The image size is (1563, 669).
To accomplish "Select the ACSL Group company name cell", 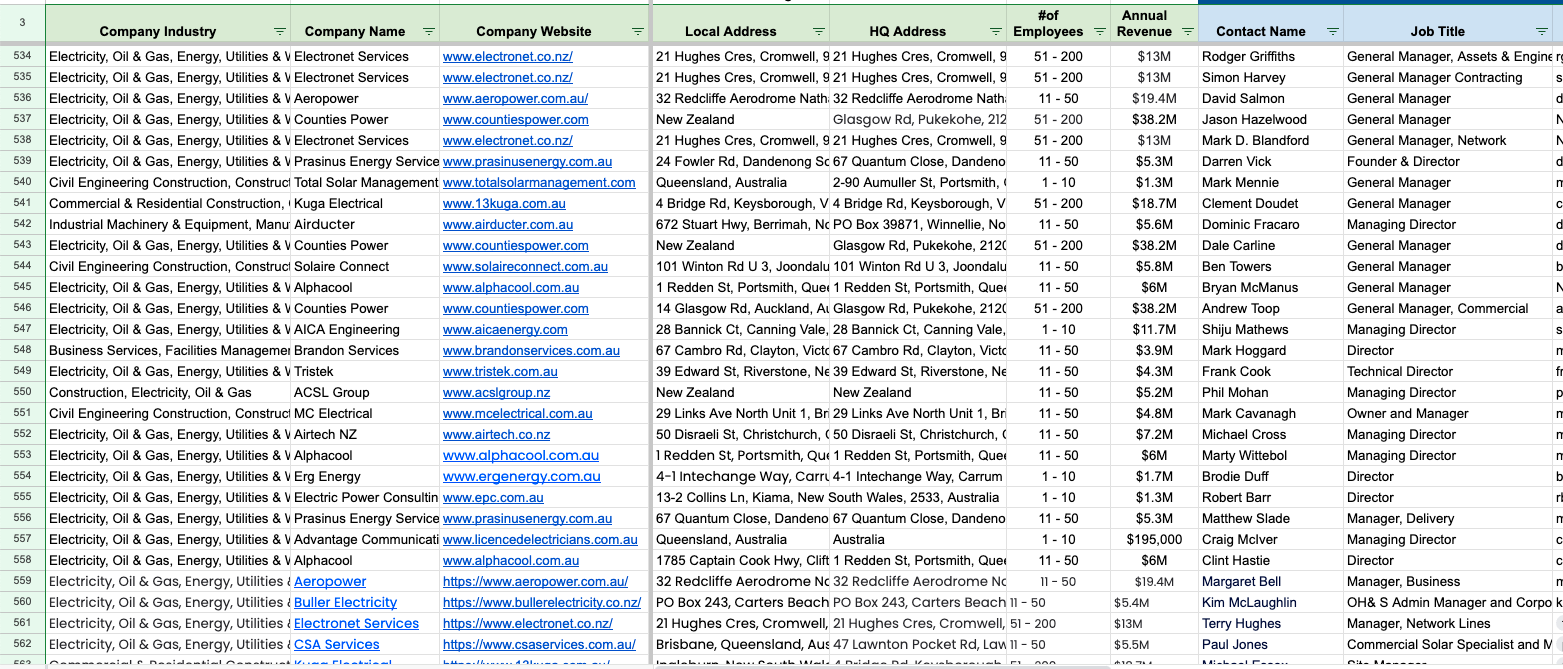I will pyautogui.click(x=365, y=392).
